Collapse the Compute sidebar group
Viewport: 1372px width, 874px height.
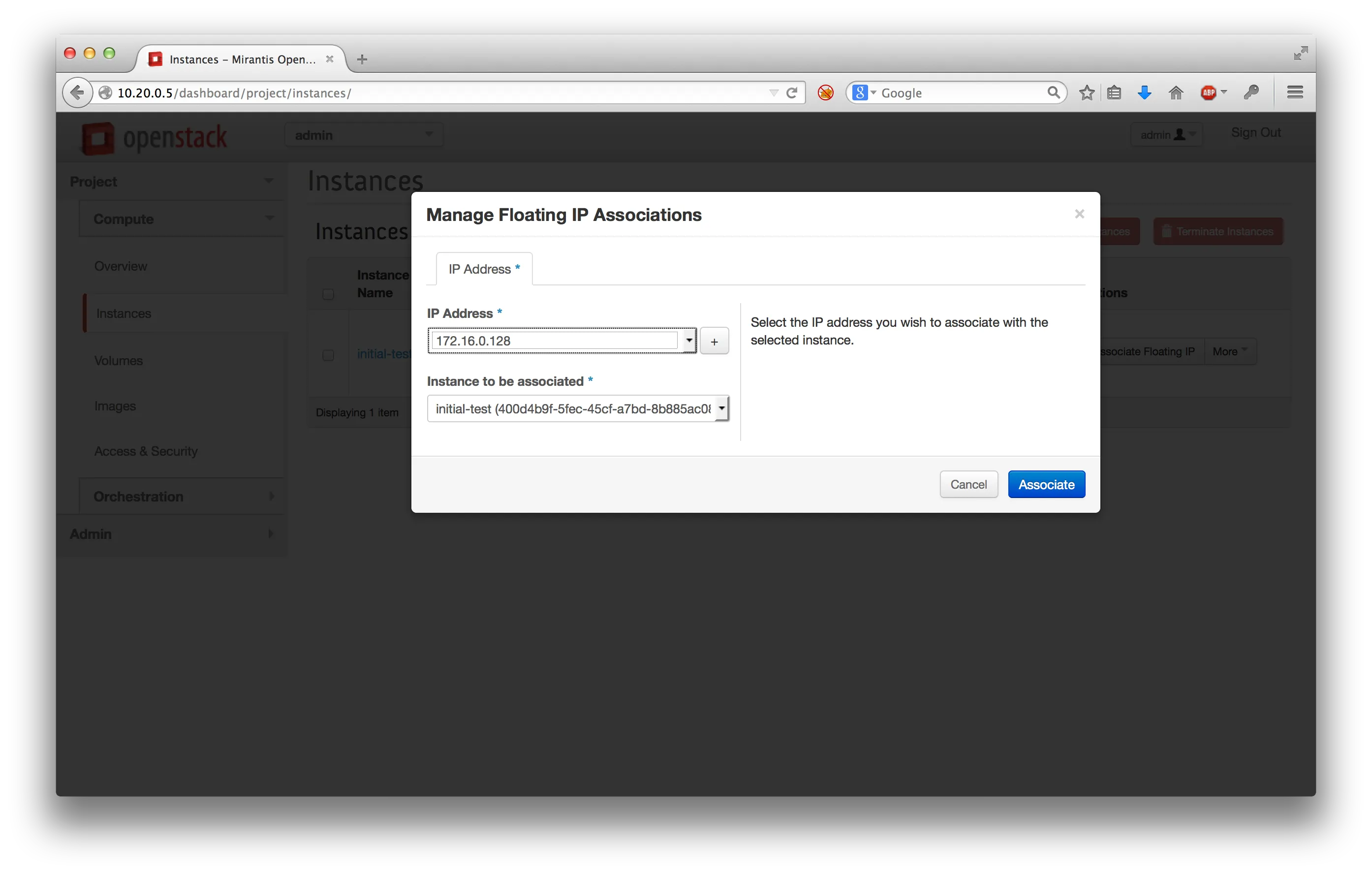click(x=182, y=219)
